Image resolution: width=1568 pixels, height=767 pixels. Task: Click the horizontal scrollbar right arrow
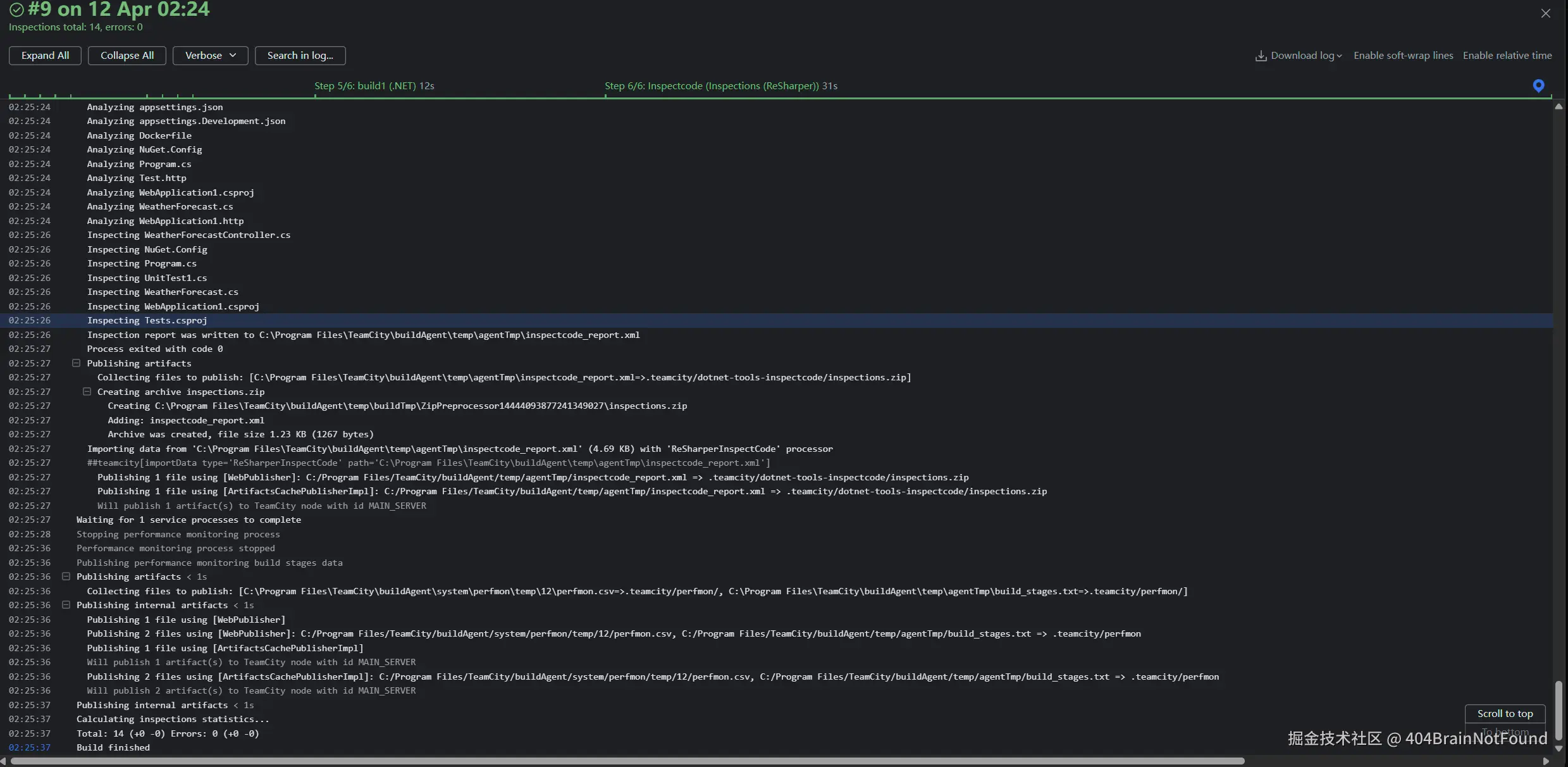coord(1546,761)
